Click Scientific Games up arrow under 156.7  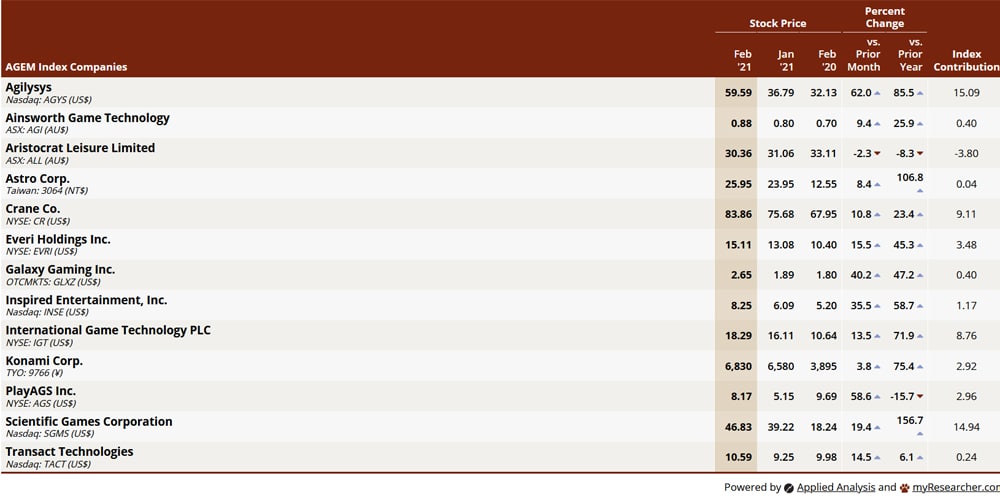(x=920, y=434)
